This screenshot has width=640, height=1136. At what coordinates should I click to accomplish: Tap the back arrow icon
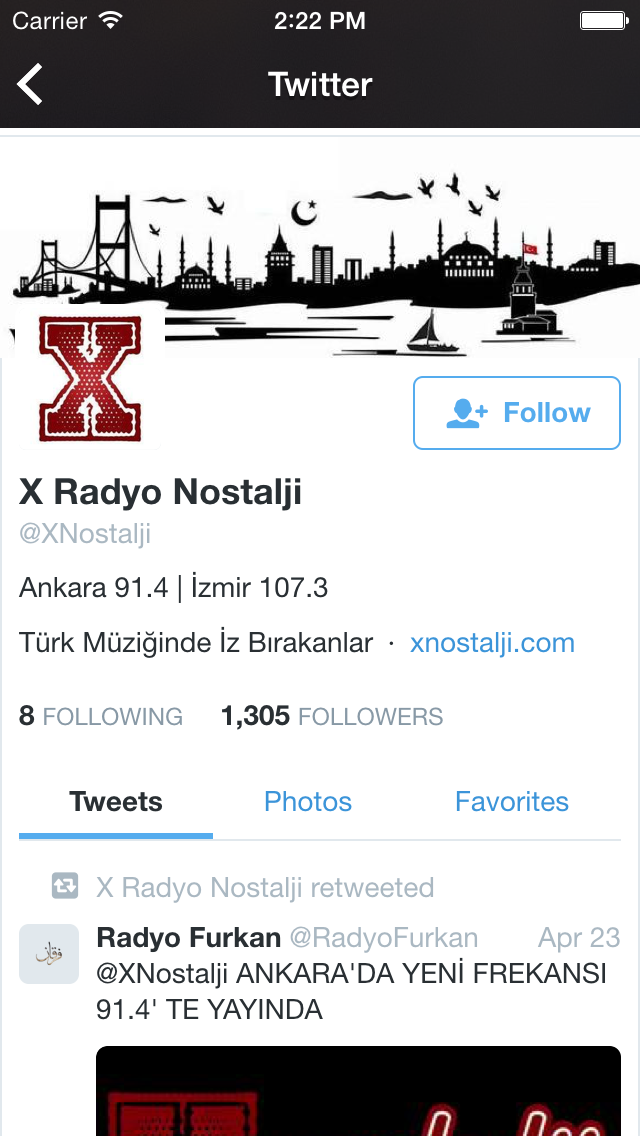(x=30, y=84)
